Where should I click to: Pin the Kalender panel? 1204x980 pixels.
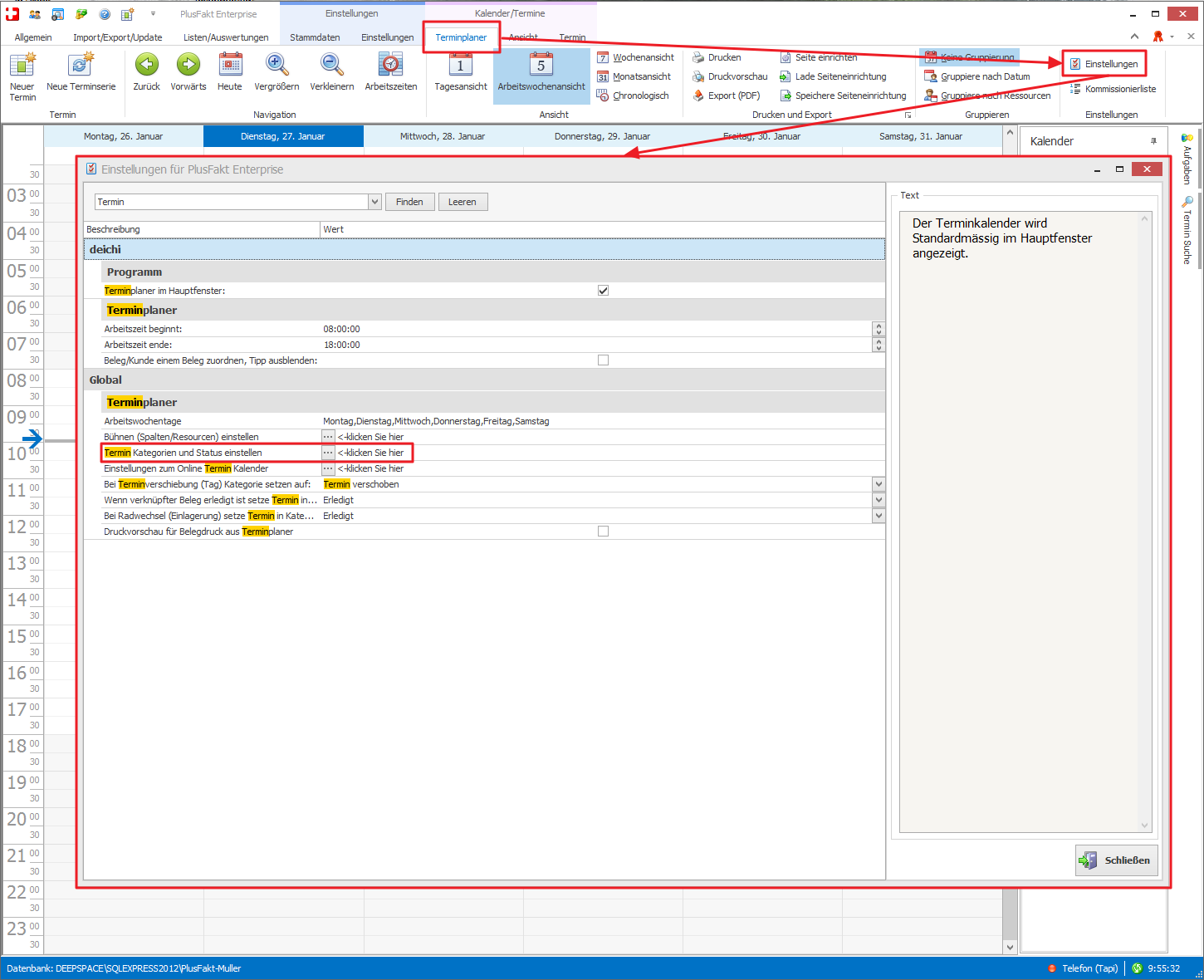tap(1153, 141)
